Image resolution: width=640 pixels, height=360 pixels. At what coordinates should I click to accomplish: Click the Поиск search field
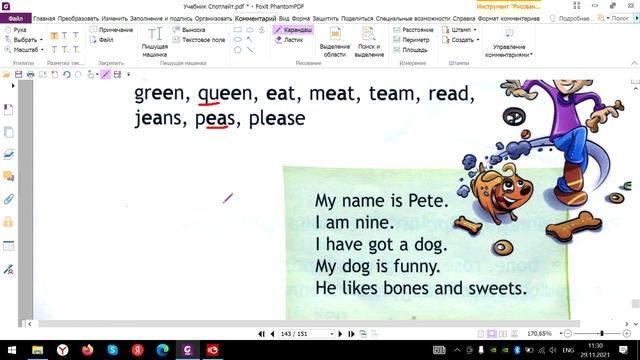[621, 18]
